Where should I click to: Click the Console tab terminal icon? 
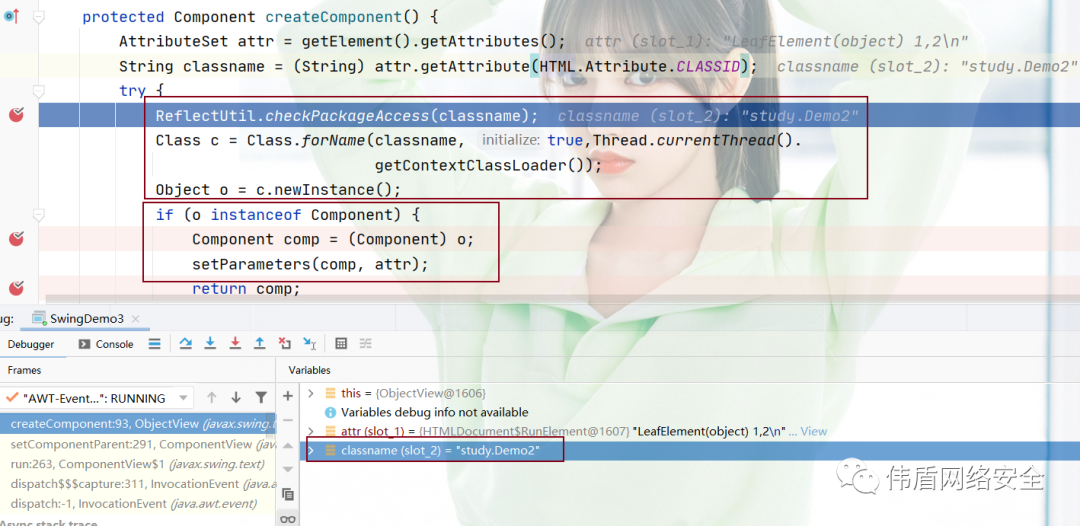coord(84,344)
